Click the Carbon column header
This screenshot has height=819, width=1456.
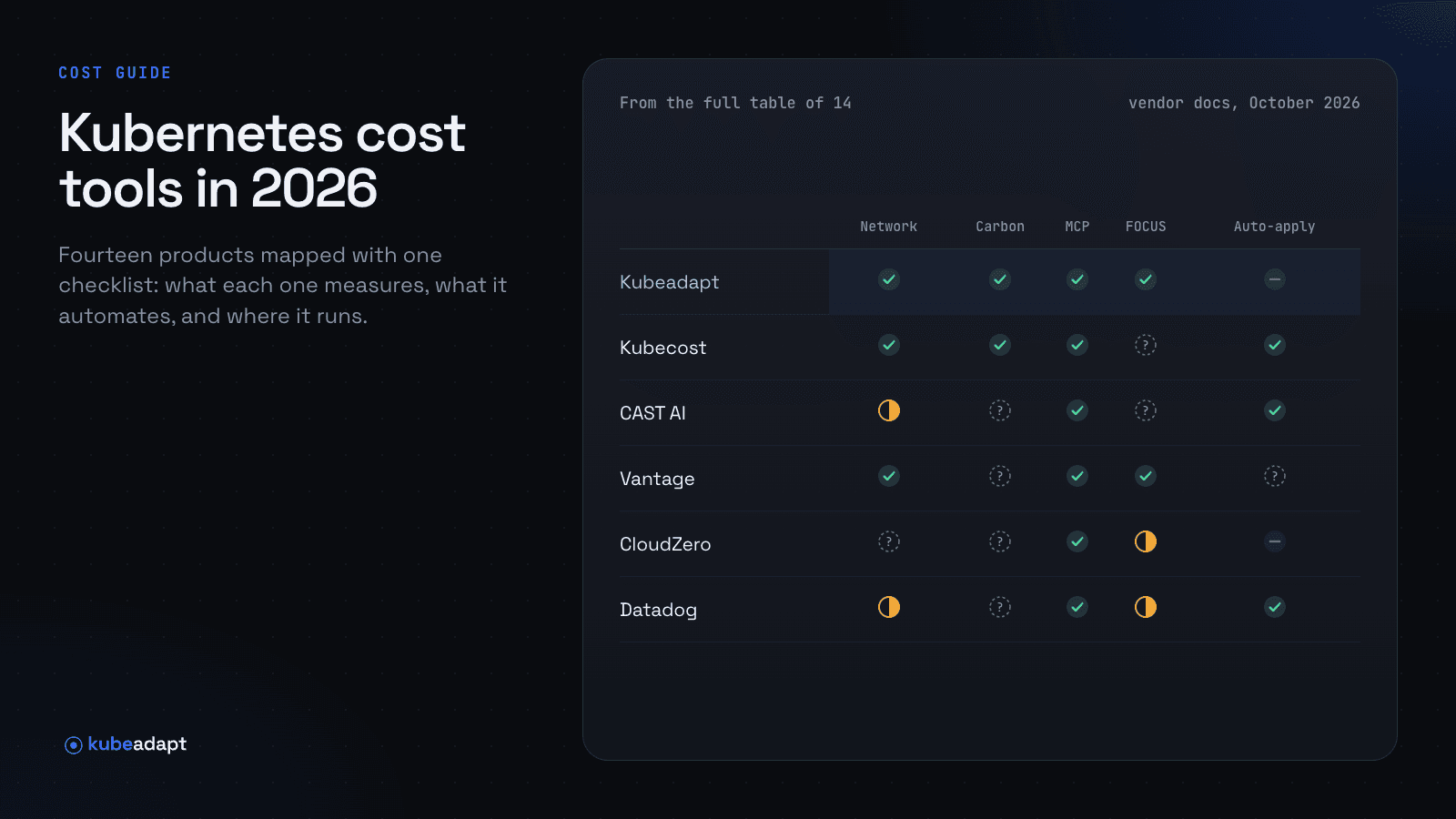click(x=1000, y=227)
